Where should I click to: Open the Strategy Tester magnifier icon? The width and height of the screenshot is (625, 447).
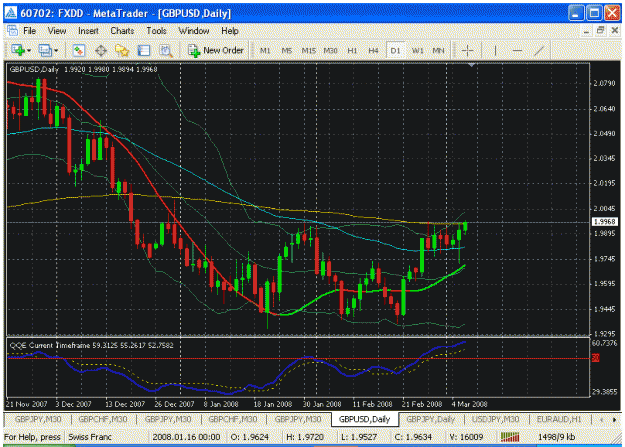[x=166, y=50]
